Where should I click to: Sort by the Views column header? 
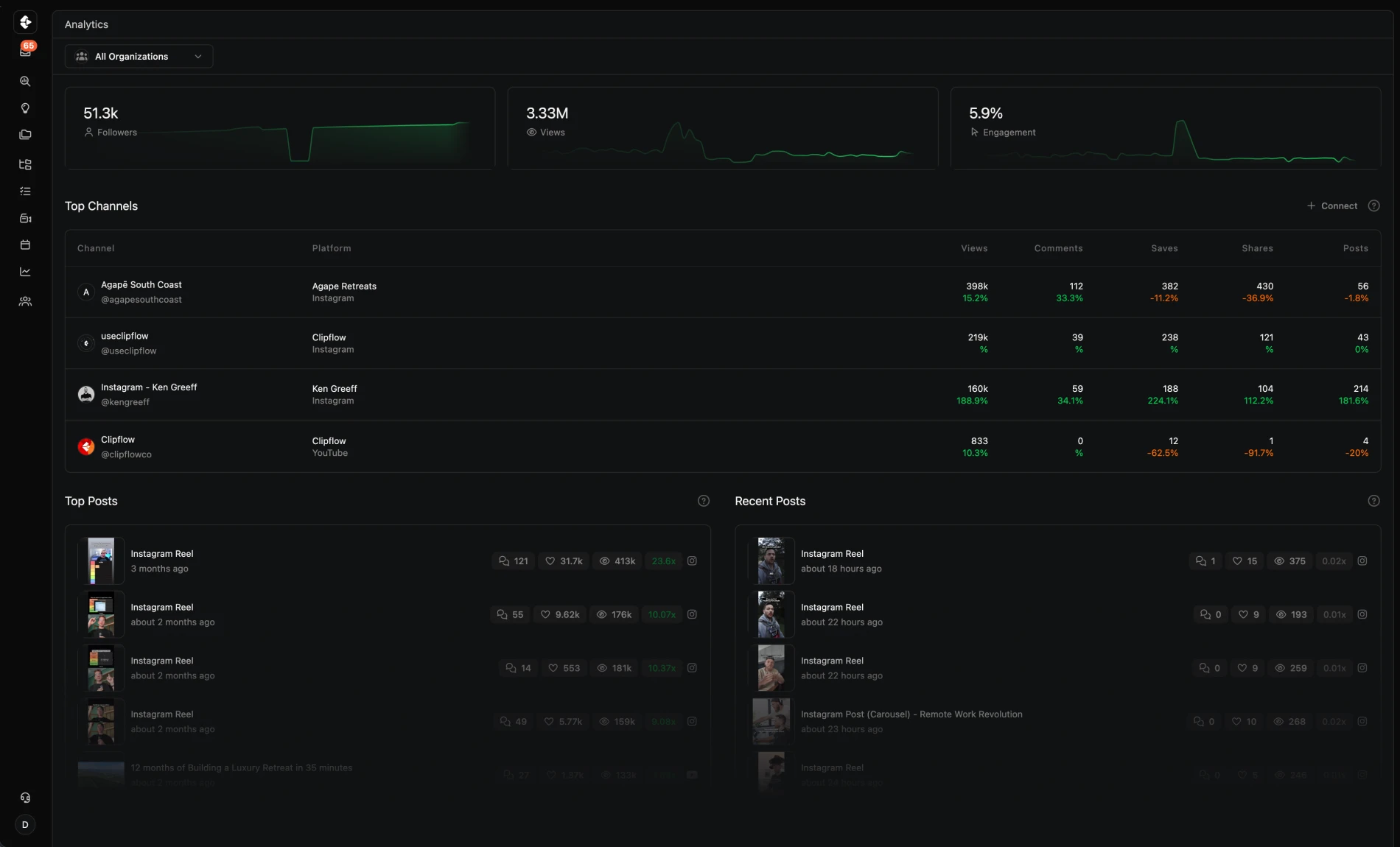pos(974,248)
